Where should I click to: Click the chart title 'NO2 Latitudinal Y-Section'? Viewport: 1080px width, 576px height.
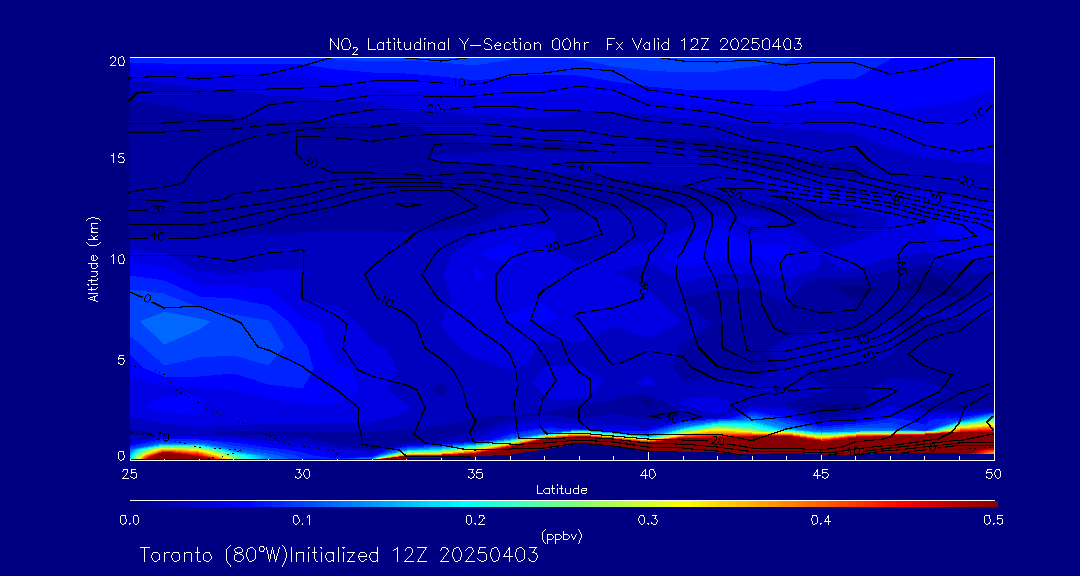(x=565, y=45)
